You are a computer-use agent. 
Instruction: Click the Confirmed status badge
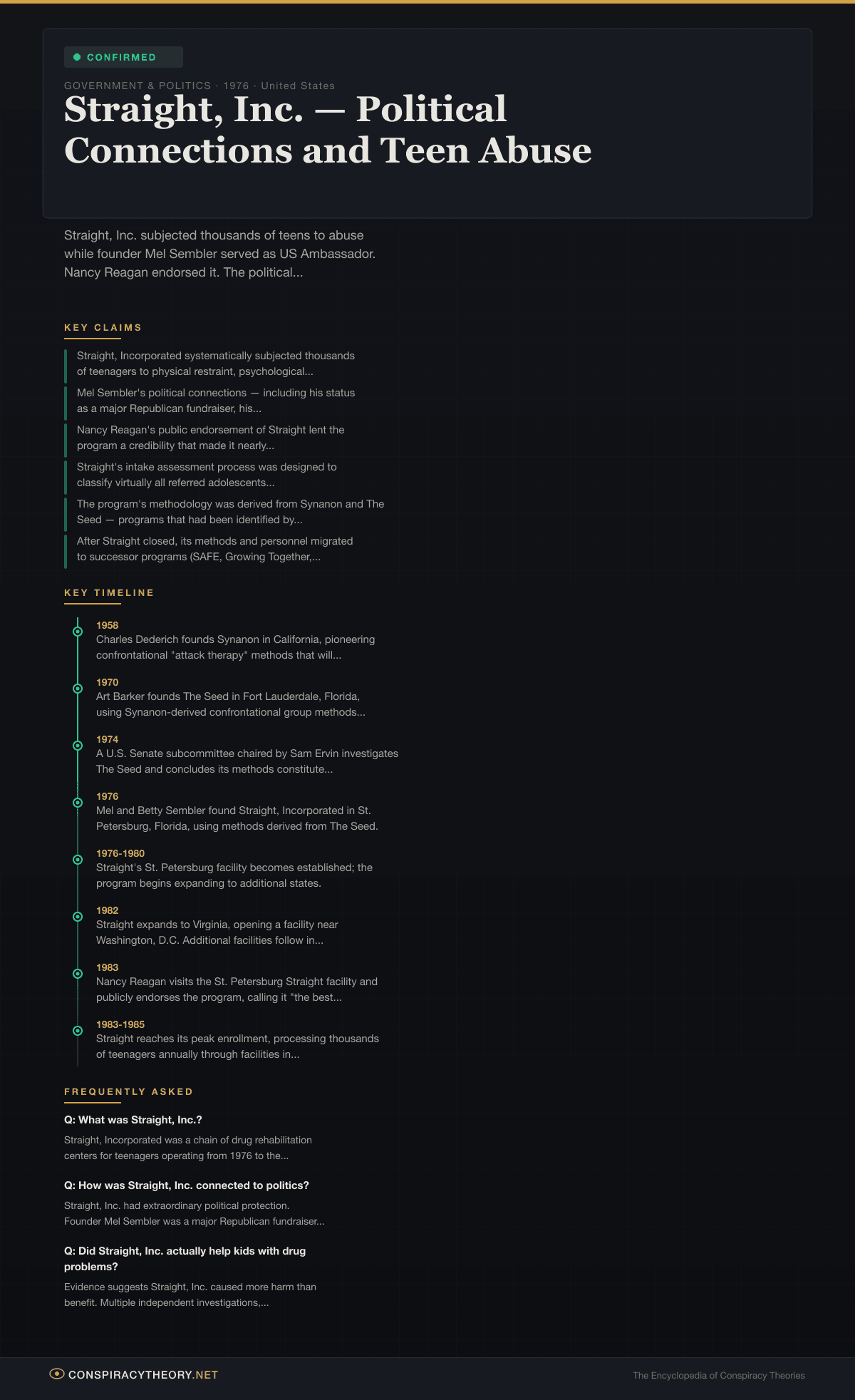coord(123,57)
